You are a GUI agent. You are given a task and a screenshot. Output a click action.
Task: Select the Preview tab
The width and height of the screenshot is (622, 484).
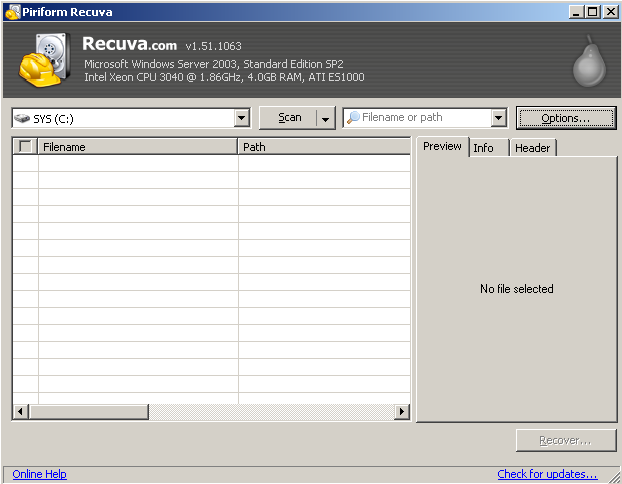coord(442,146)
